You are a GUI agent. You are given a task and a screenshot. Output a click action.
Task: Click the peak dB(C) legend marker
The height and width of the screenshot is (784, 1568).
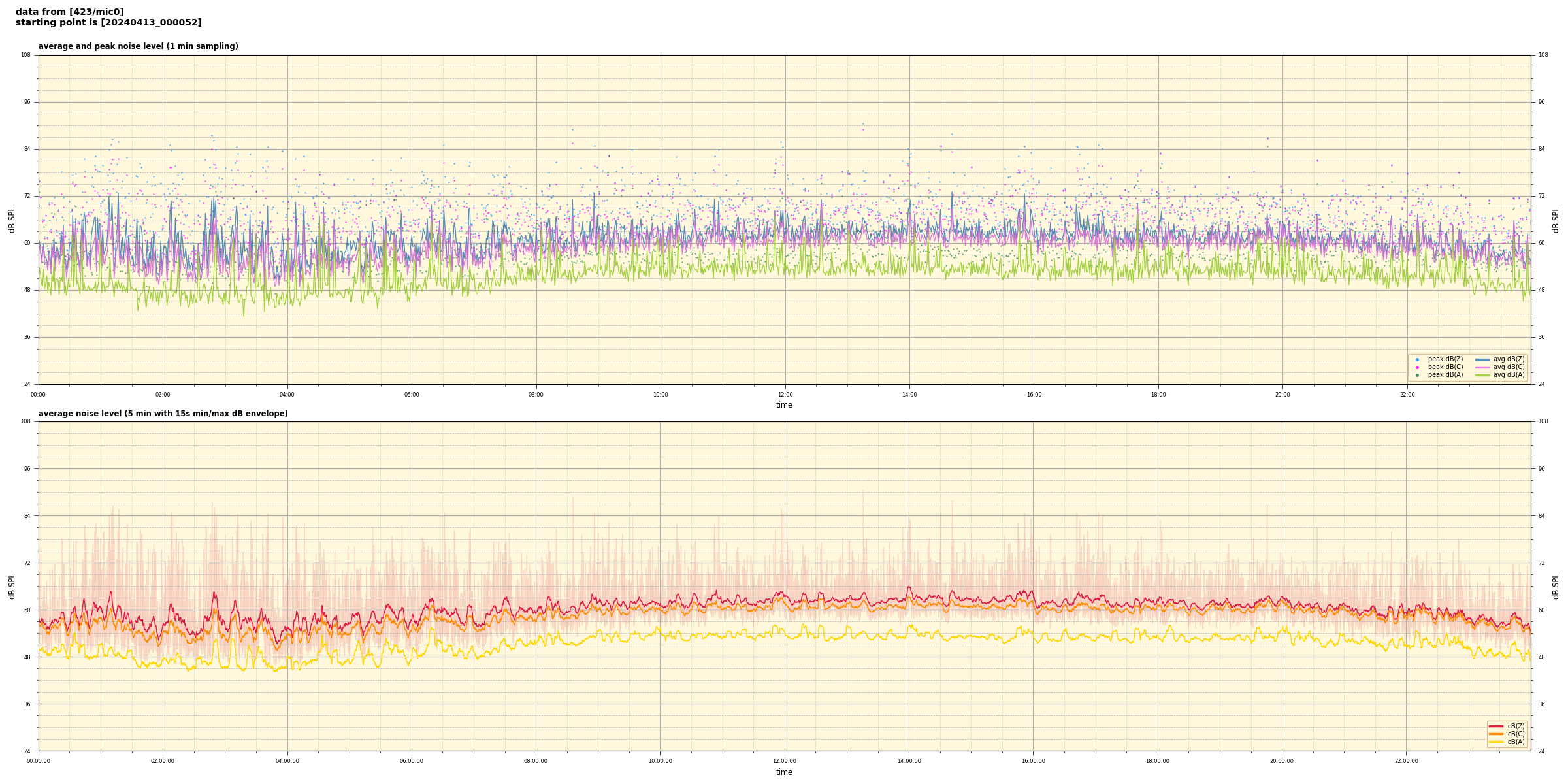[x=1417, y=367]
